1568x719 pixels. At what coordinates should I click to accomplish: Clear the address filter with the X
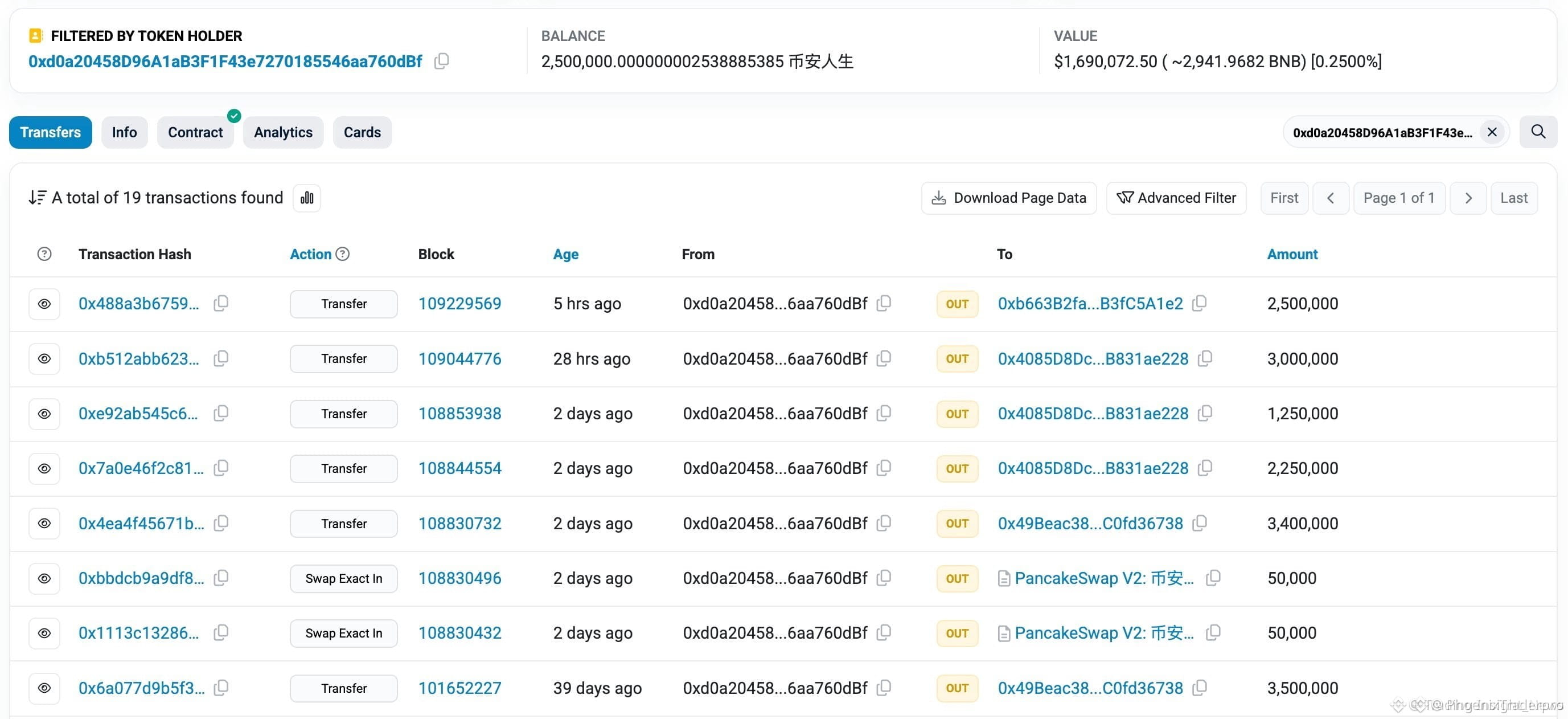[1491, 132]
